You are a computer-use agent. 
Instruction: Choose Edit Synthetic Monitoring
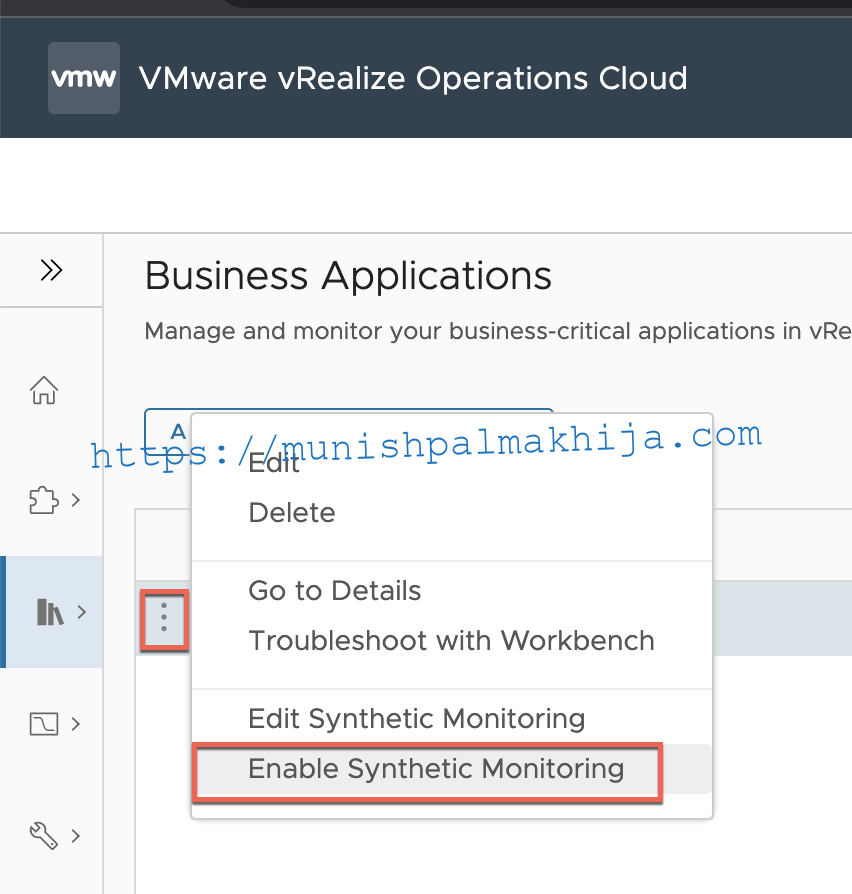pos(417,718)
